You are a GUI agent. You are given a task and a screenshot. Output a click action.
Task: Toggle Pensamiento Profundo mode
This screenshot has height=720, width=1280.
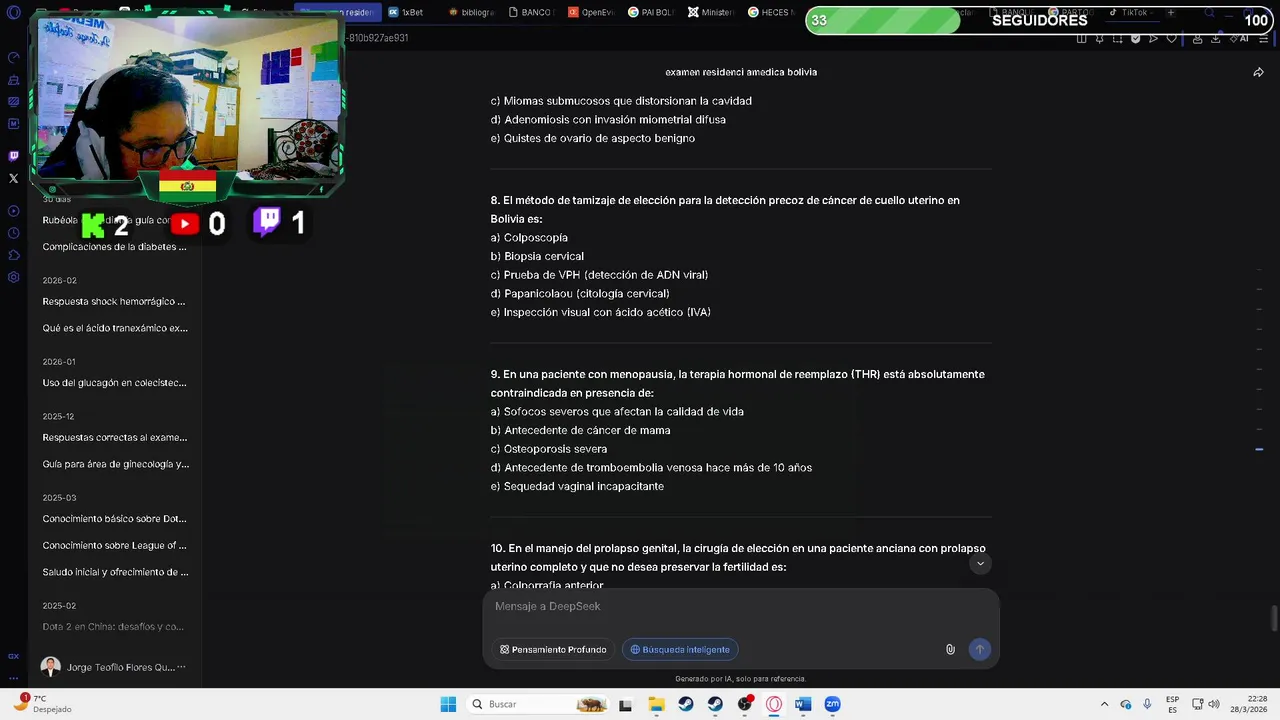(553, 649)
